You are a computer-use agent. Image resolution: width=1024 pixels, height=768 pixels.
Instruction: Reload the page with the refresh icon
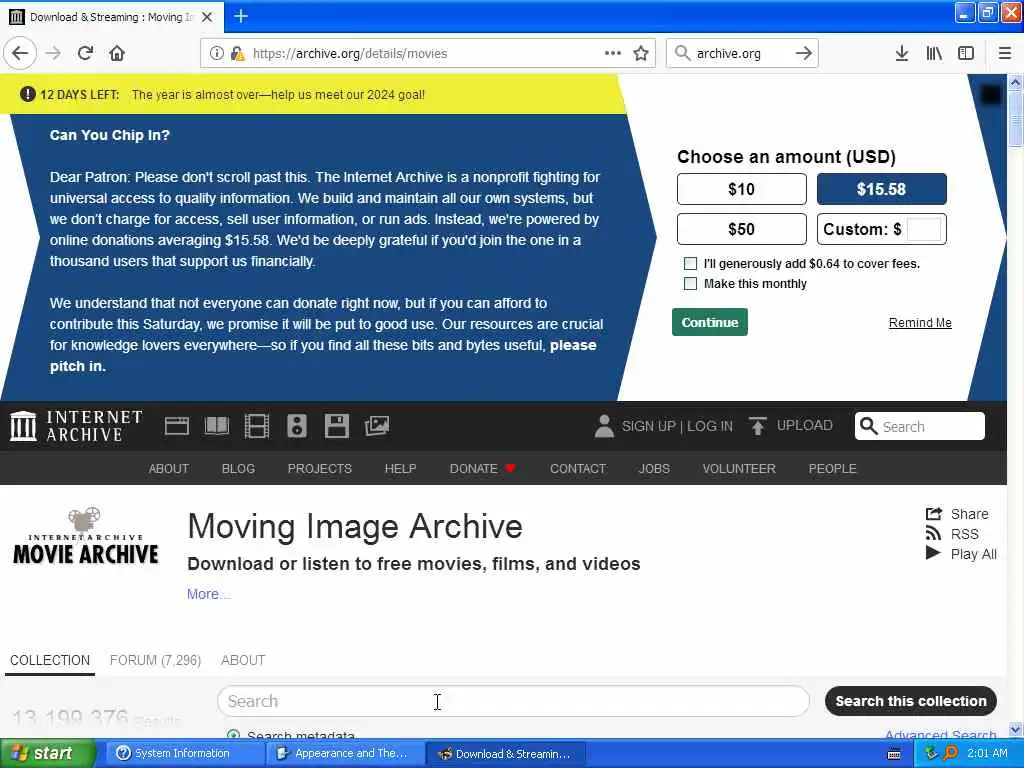tap(85, 53)
